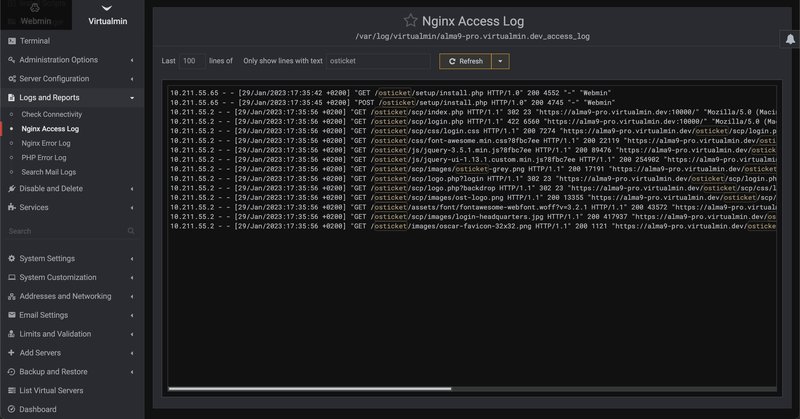The height and width of the screenshot is (419, 800).
Task: Click the Terminal icon in sidebar
Action: (x=11, y=41)
